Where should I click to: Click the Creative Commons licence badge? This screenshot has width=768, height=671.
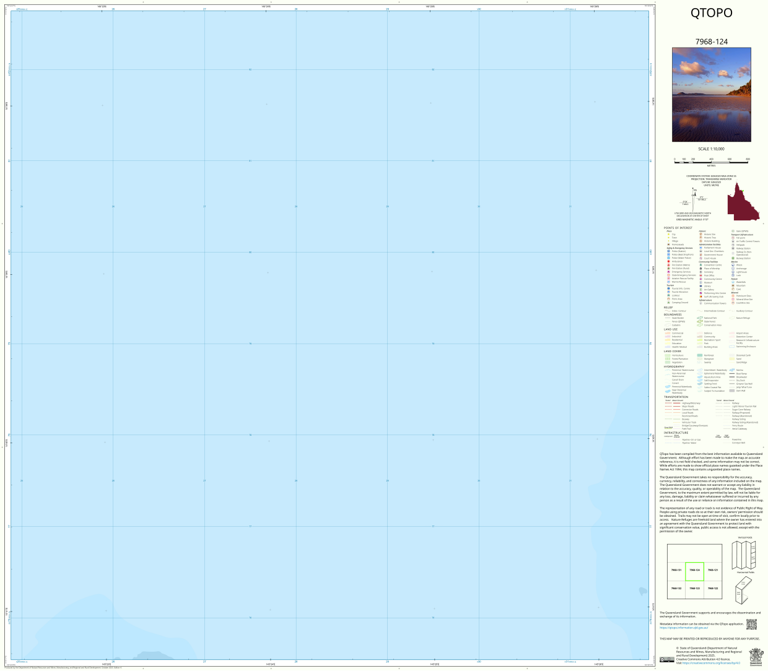pos(667,660)
